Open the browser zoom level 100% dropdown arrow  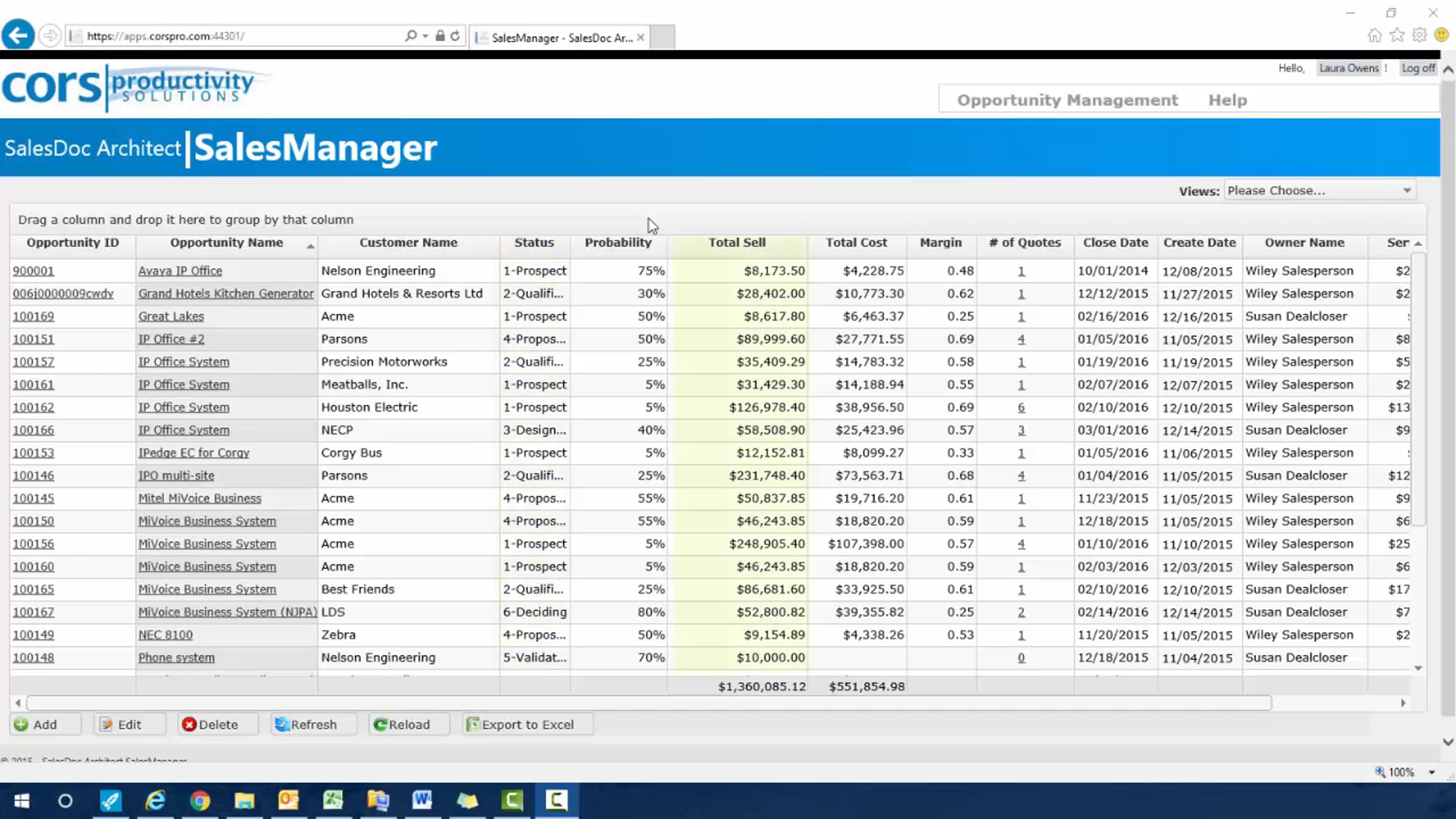(x=1432, y=772)
